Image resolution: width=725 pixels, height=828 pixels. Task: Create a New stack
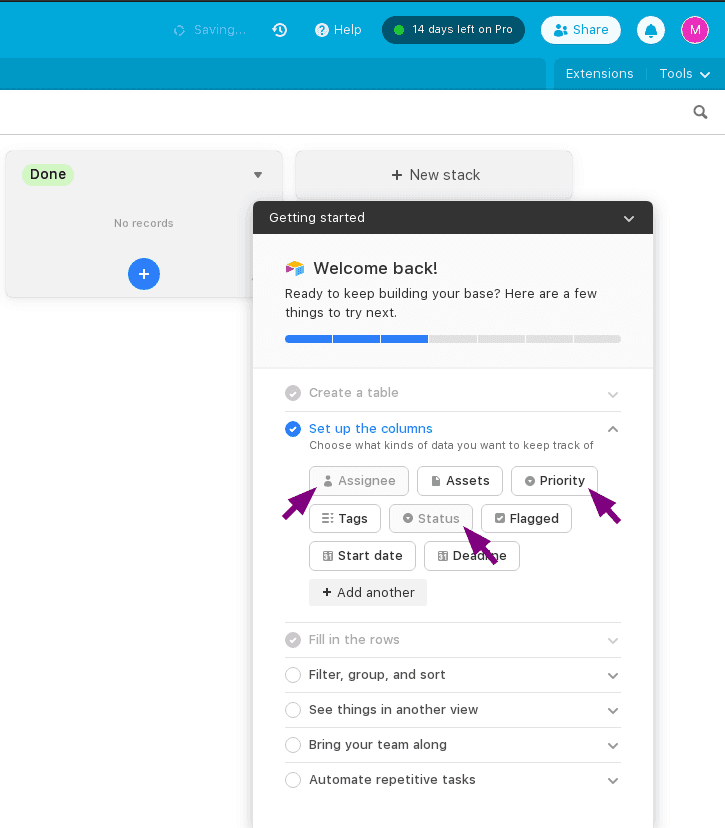[x=434, y=175]
